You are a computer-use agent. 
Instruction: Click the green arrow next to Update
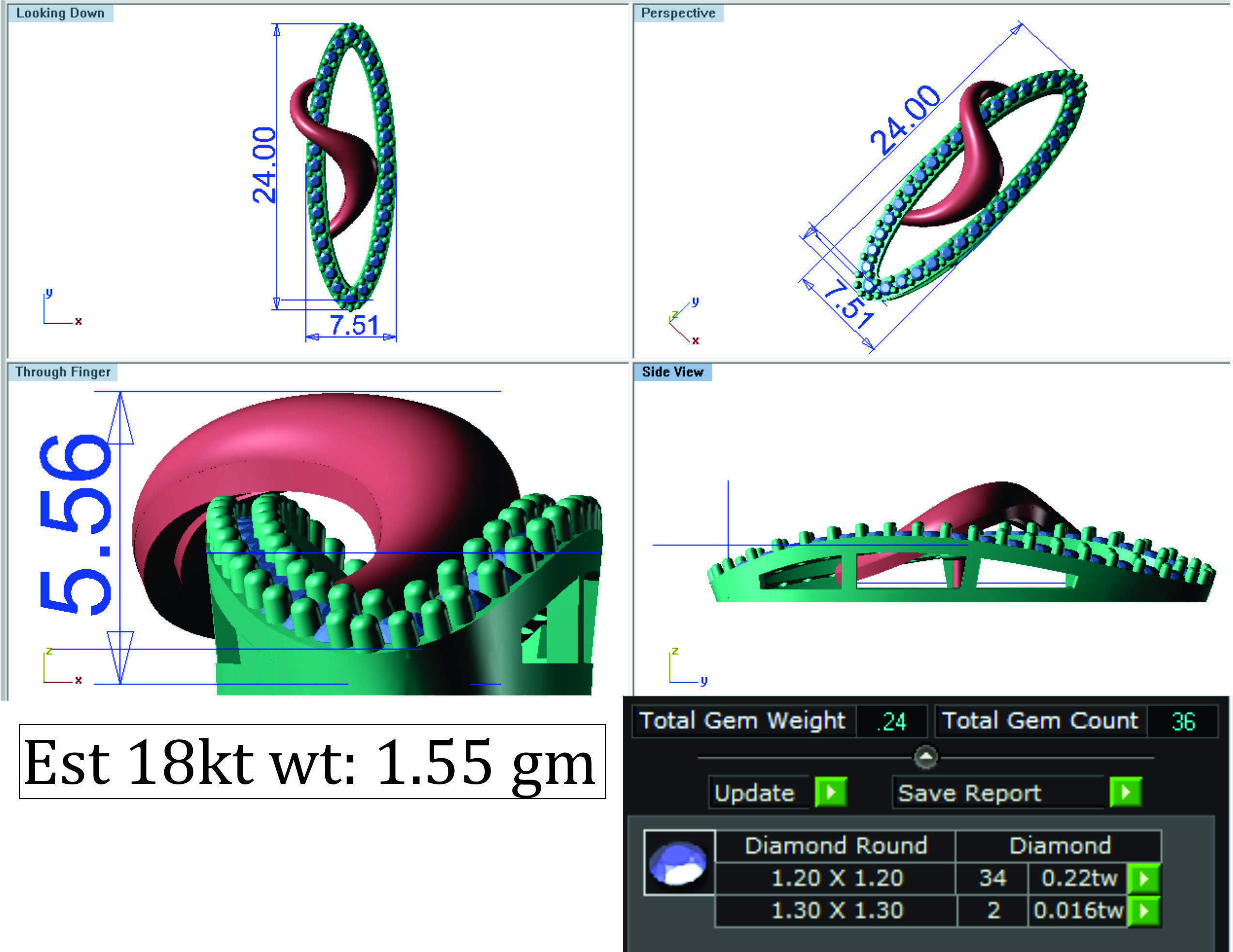pyautogui.click(x=830, y=792)
